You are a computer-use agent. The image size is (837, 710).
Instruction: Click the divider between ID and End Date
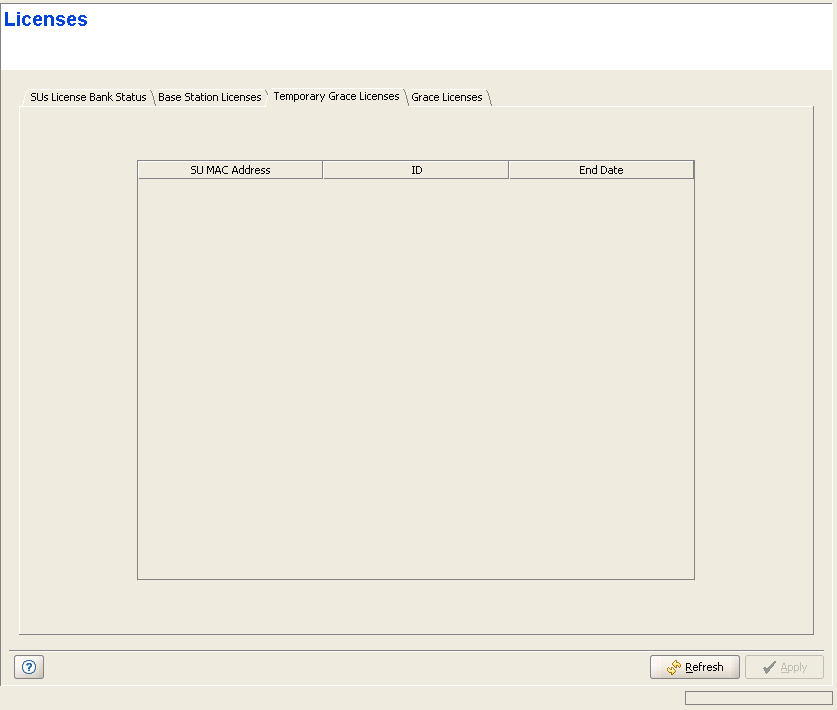[x=508, y=170]
